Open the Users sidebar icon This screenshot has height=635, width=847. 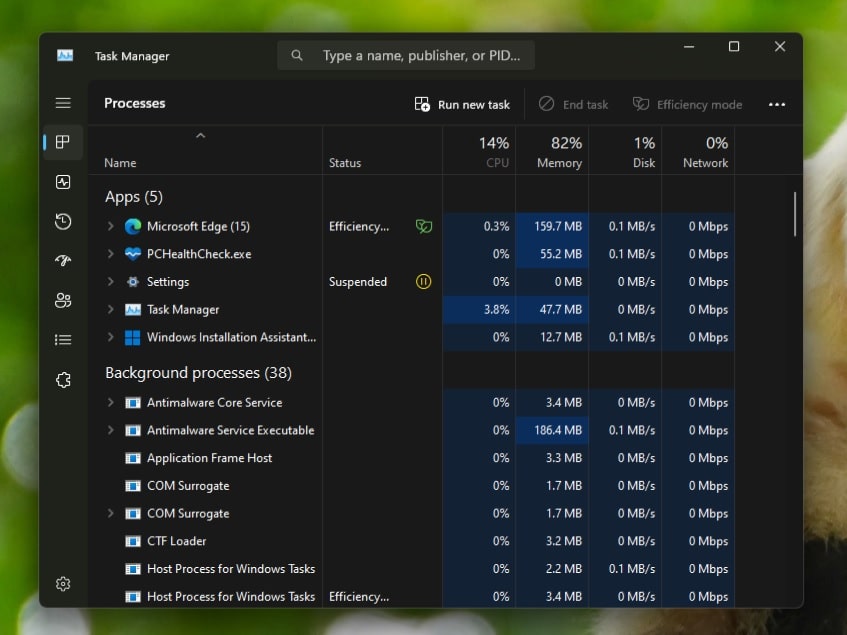[63, 300]
